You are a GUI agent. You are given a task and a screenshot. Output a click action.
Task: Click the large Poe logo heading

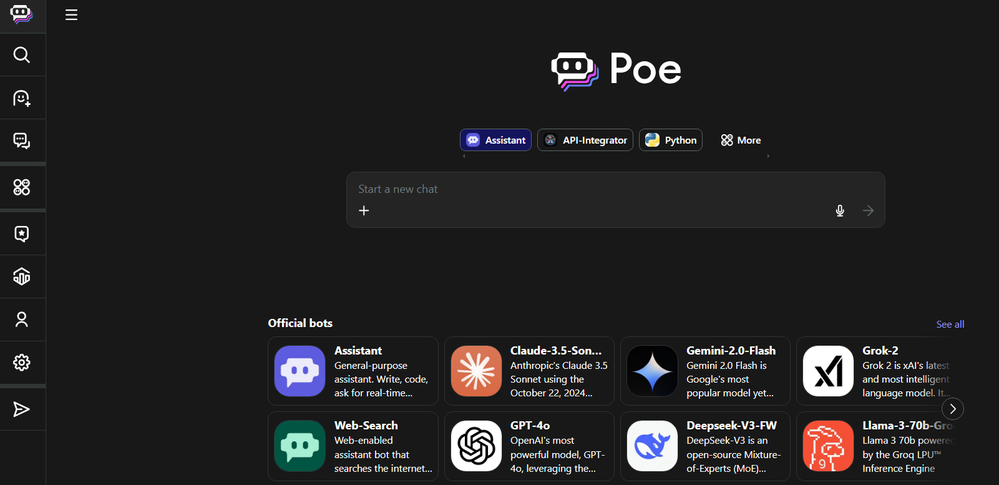(x=615, y=70)
